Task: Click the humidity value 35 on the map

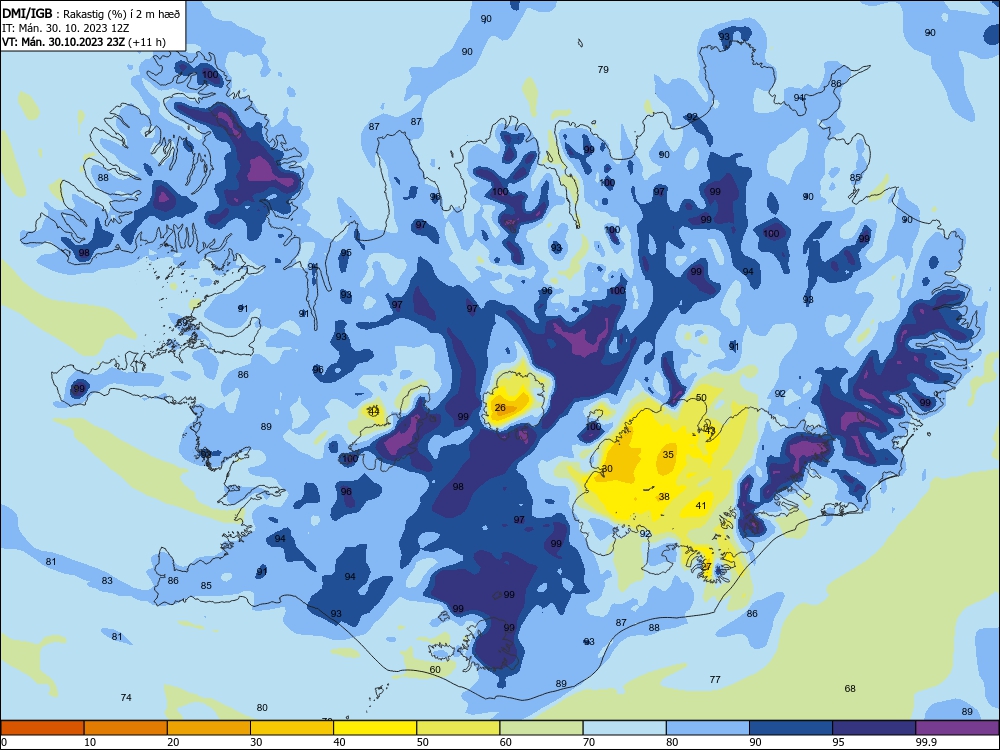Action: click(668, 455)
